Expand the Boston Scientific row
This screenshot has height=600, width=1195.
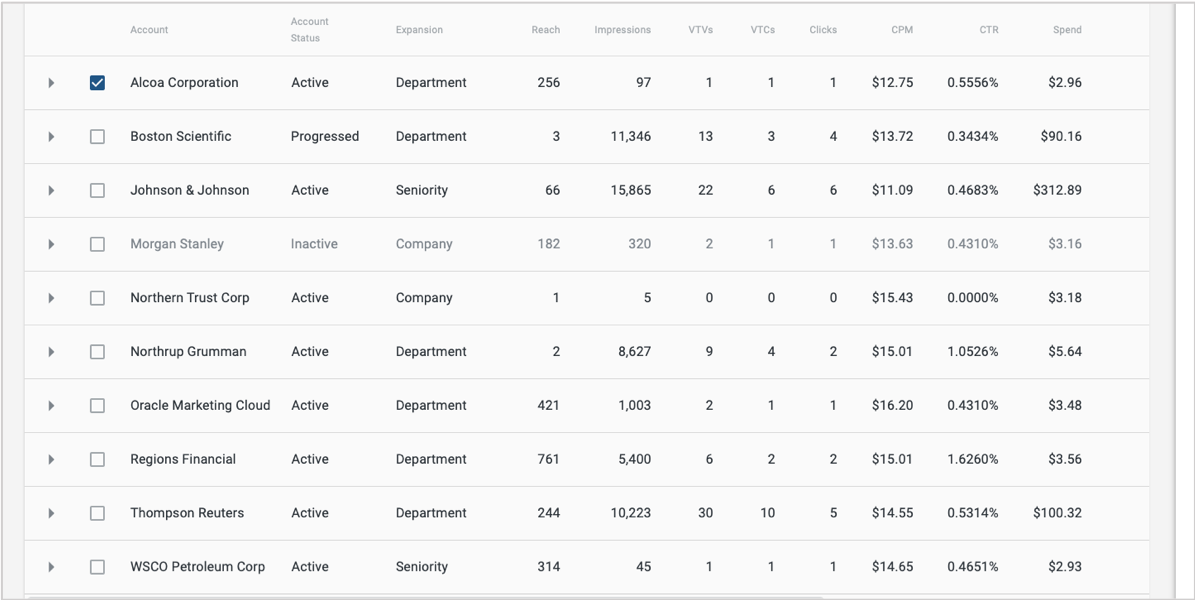(51, 136)
